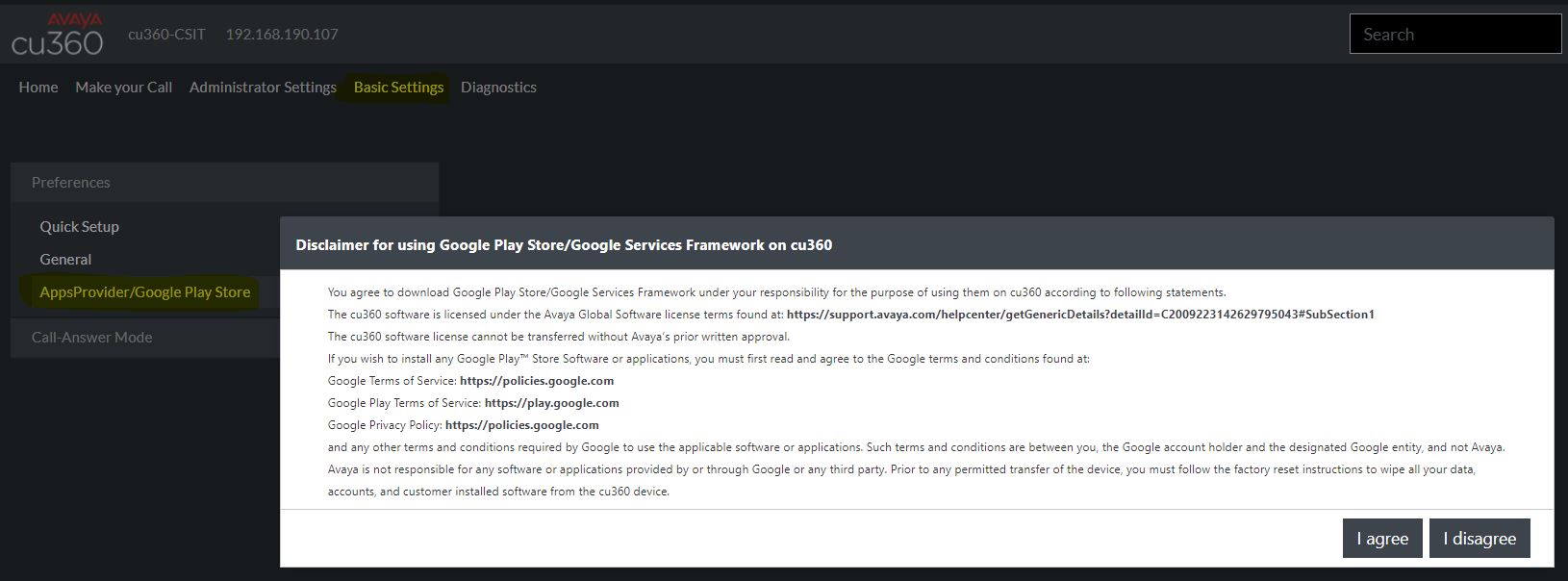Screen dimensions: 1568x581
Task: Expand the Call-Answer Mode section
Action: tap(144, 337)
